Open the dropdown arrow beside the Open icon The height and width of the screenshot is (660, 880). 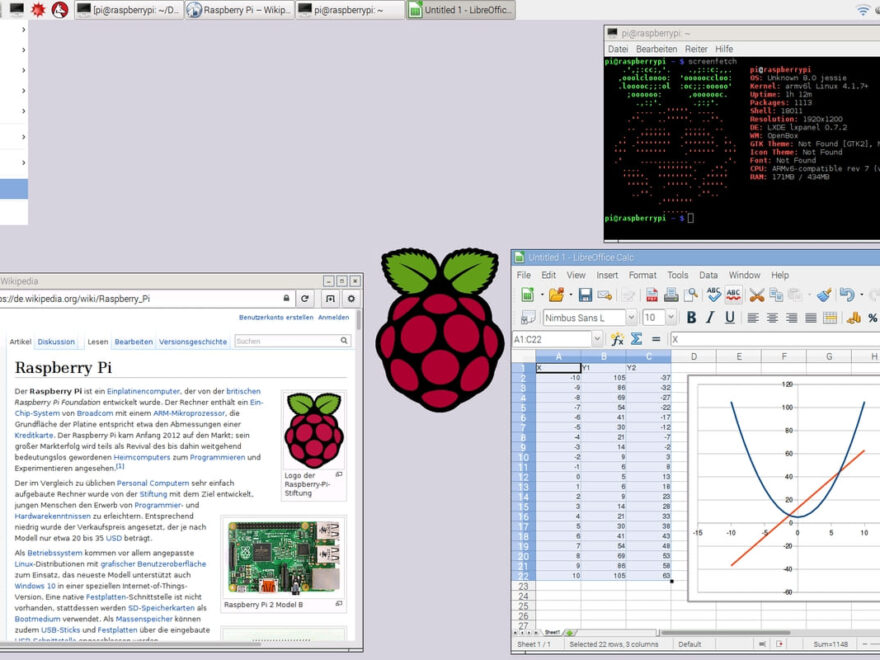point(570,295)
